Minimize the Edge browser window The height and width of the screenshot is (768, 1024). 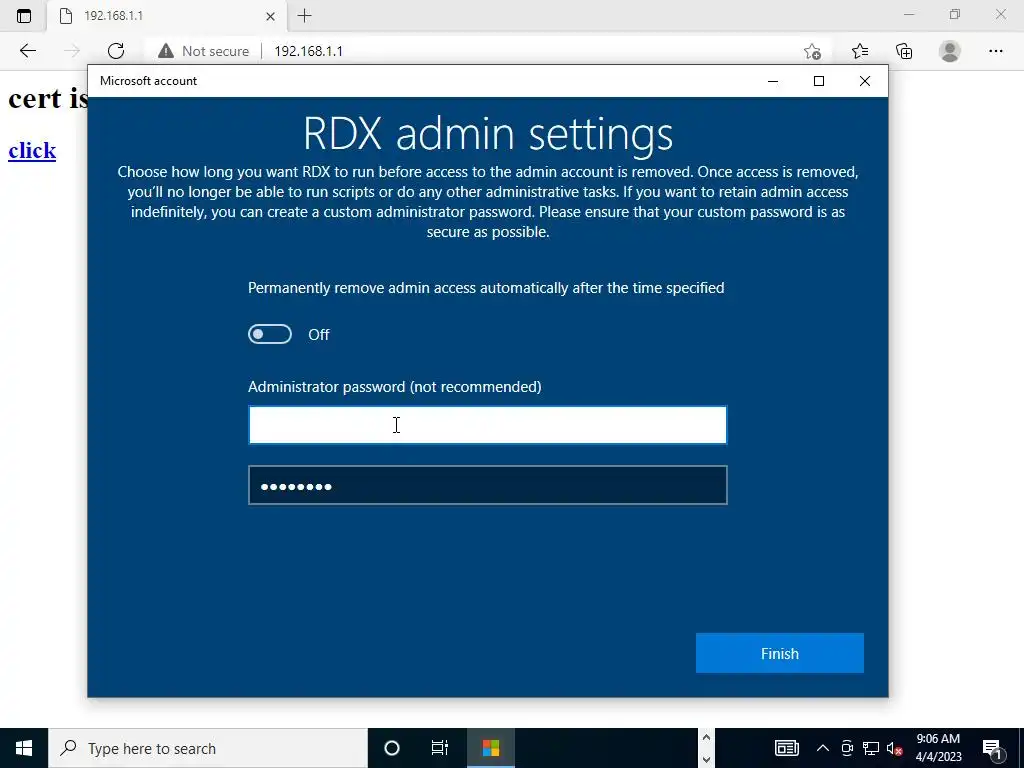909,14
